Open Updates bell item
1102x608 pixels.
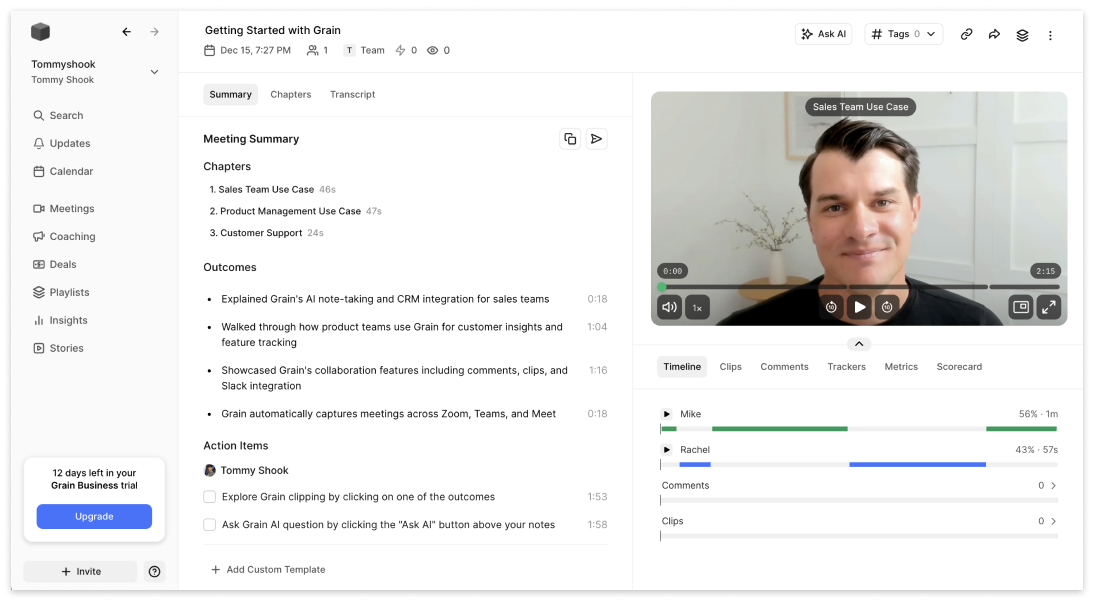point(62,143)
